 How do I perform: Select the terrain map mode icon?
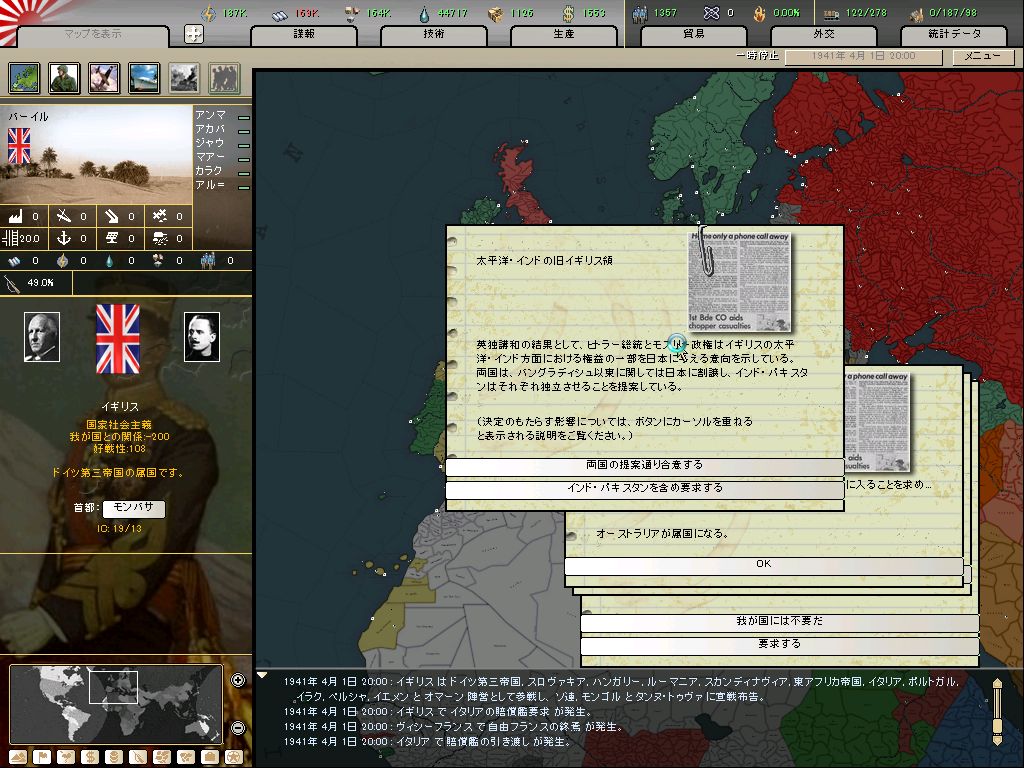pyautogui.click(x=18, y=757)
